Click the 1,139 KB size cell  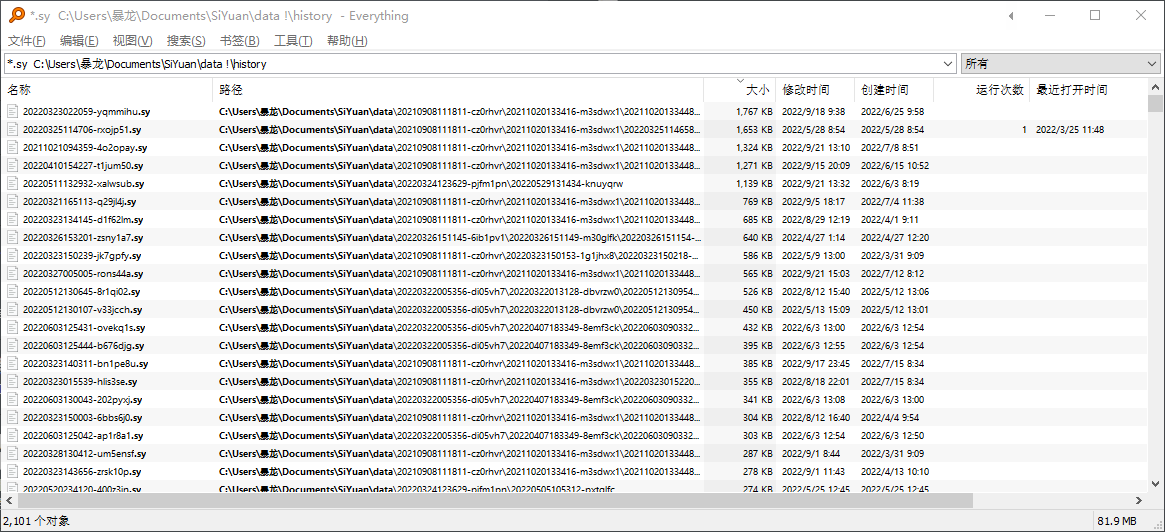[754, 184]
